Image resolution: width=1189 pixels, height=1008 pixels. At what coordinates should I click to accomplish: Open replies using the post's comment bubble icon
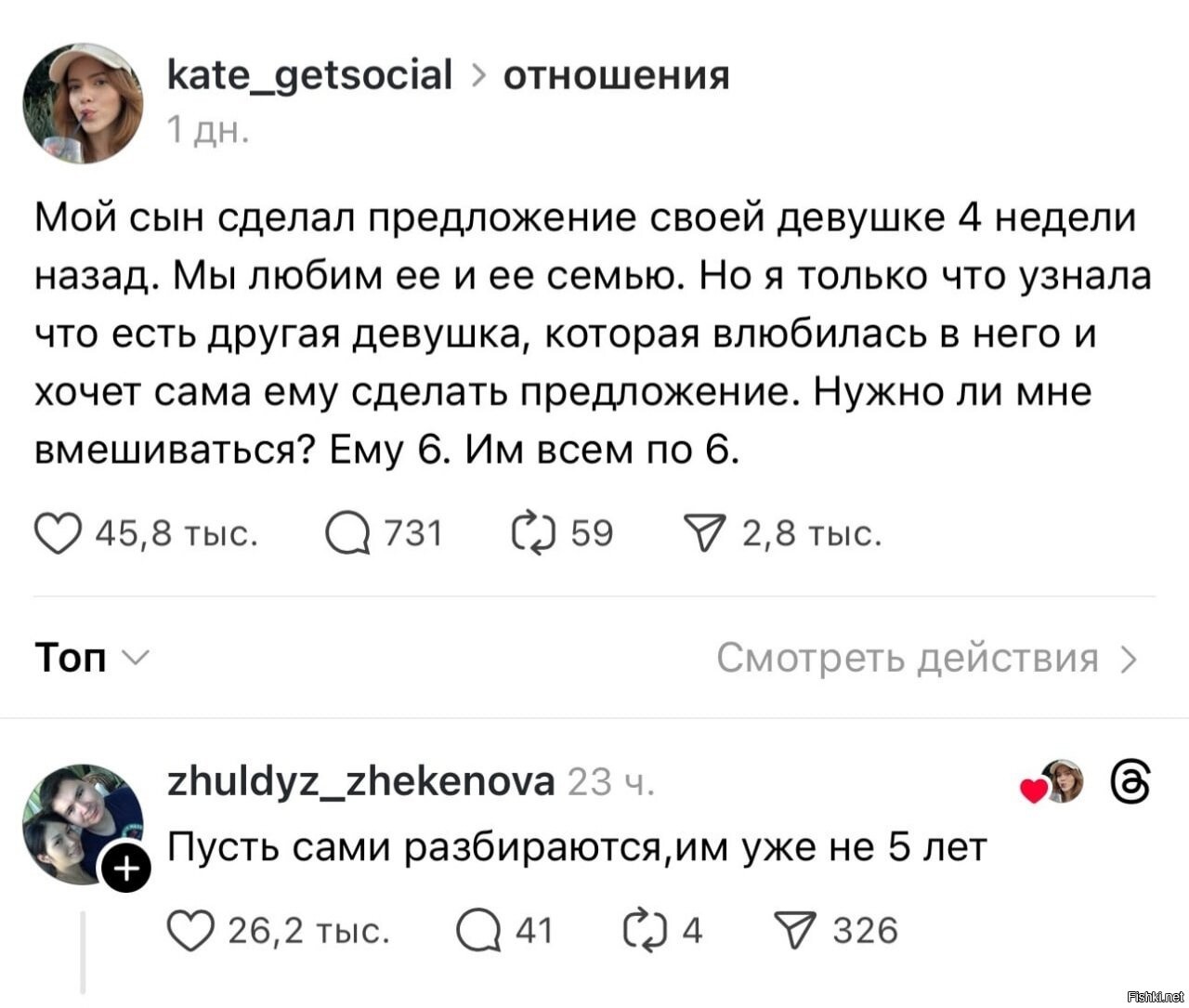346,534
